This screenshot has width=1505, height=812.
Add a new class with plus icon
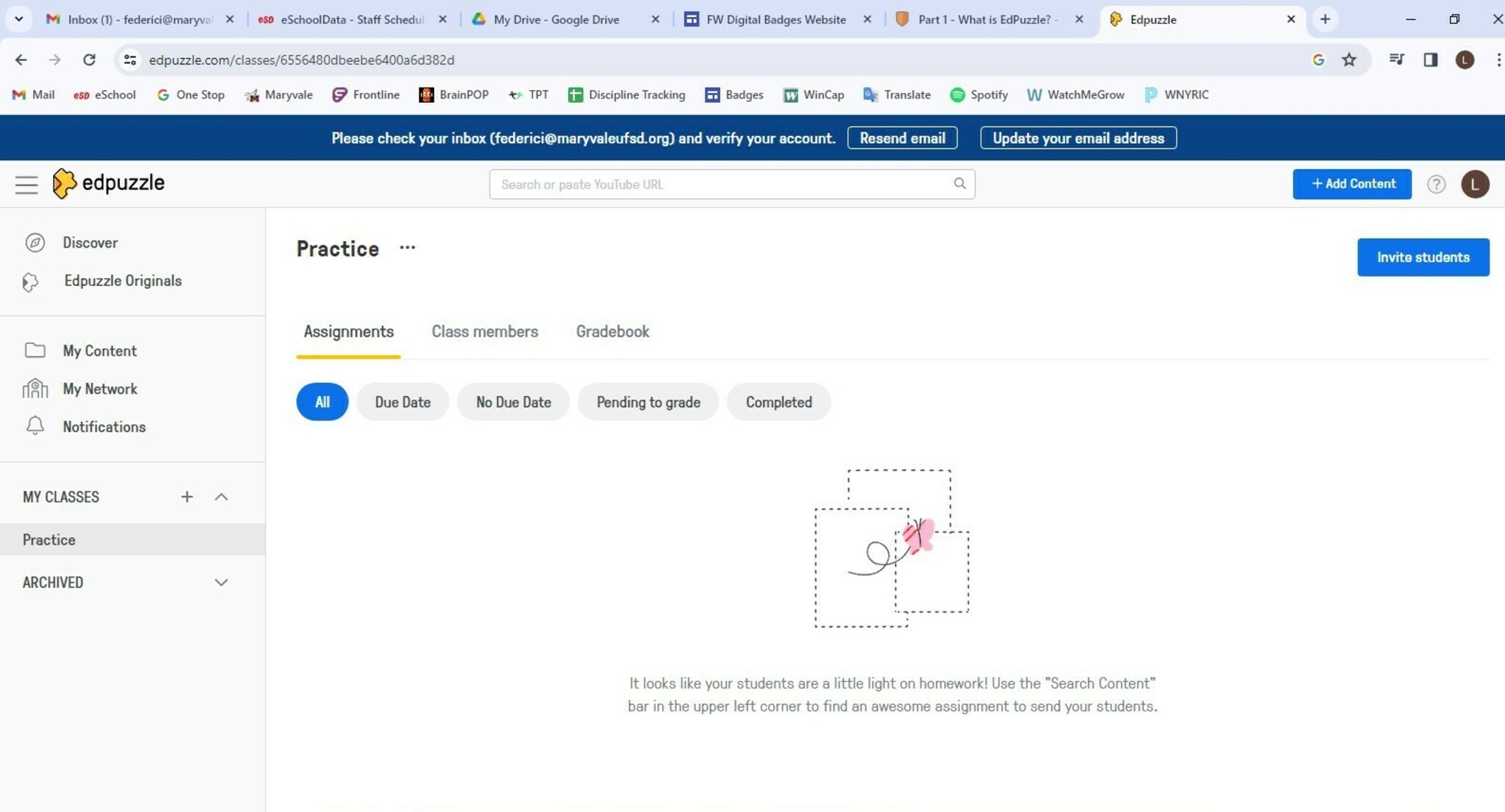pos(187,497)
